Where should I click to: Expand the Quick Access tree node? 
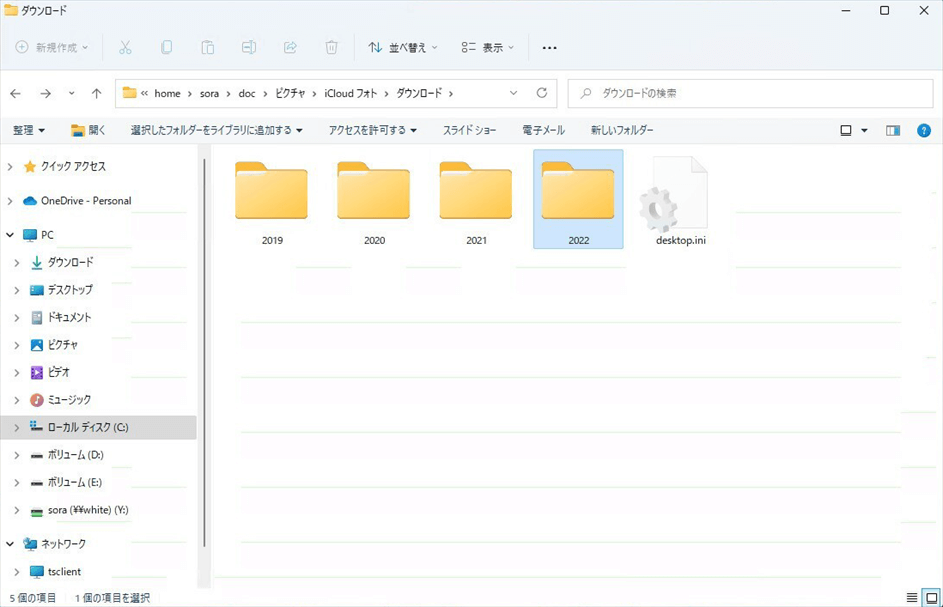pyautogui.click(x=10, y=166)
